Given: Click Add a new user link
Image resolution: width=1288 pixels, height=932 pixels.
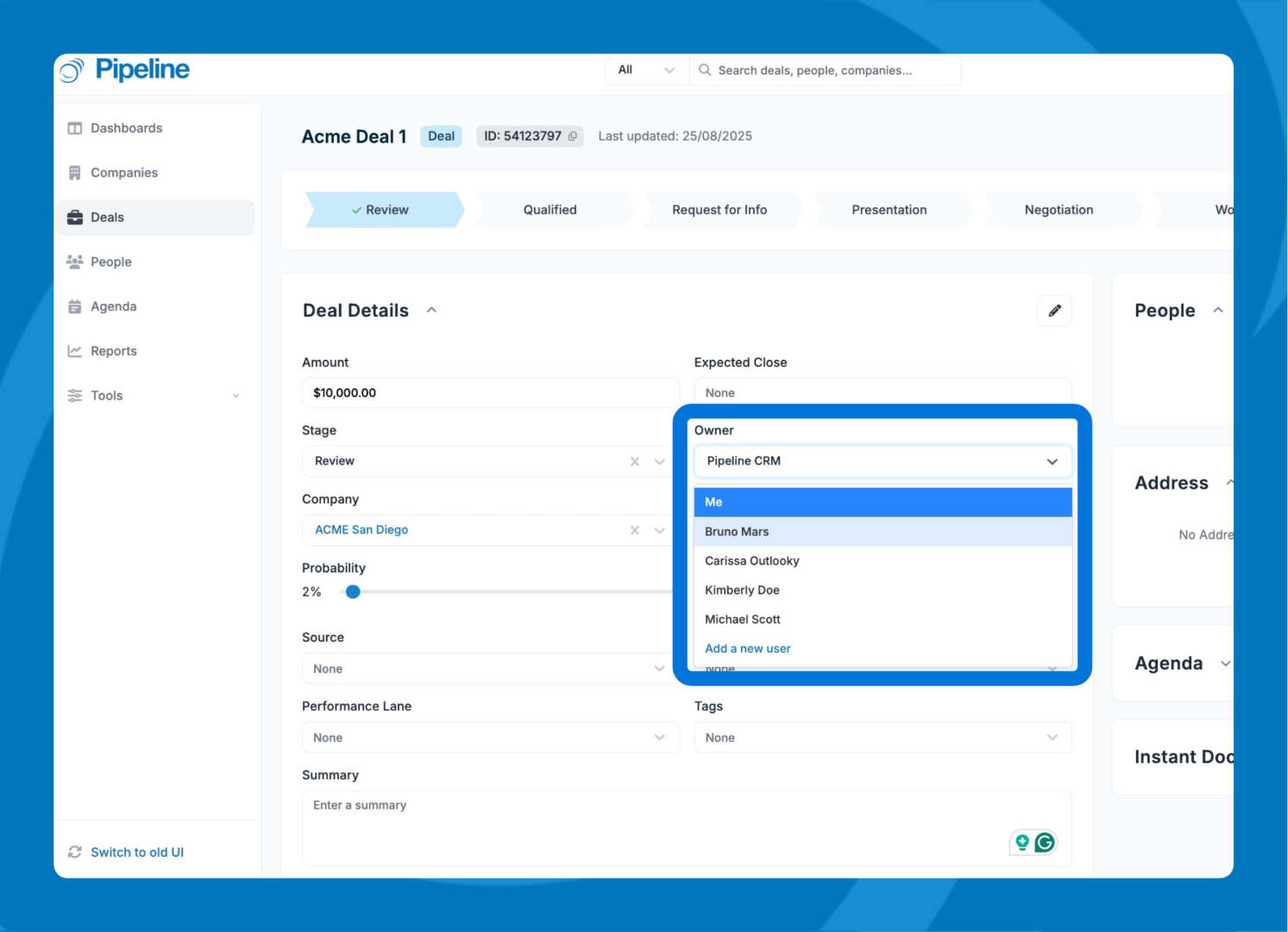Looking at the screenshot, I should coord(748,649).
